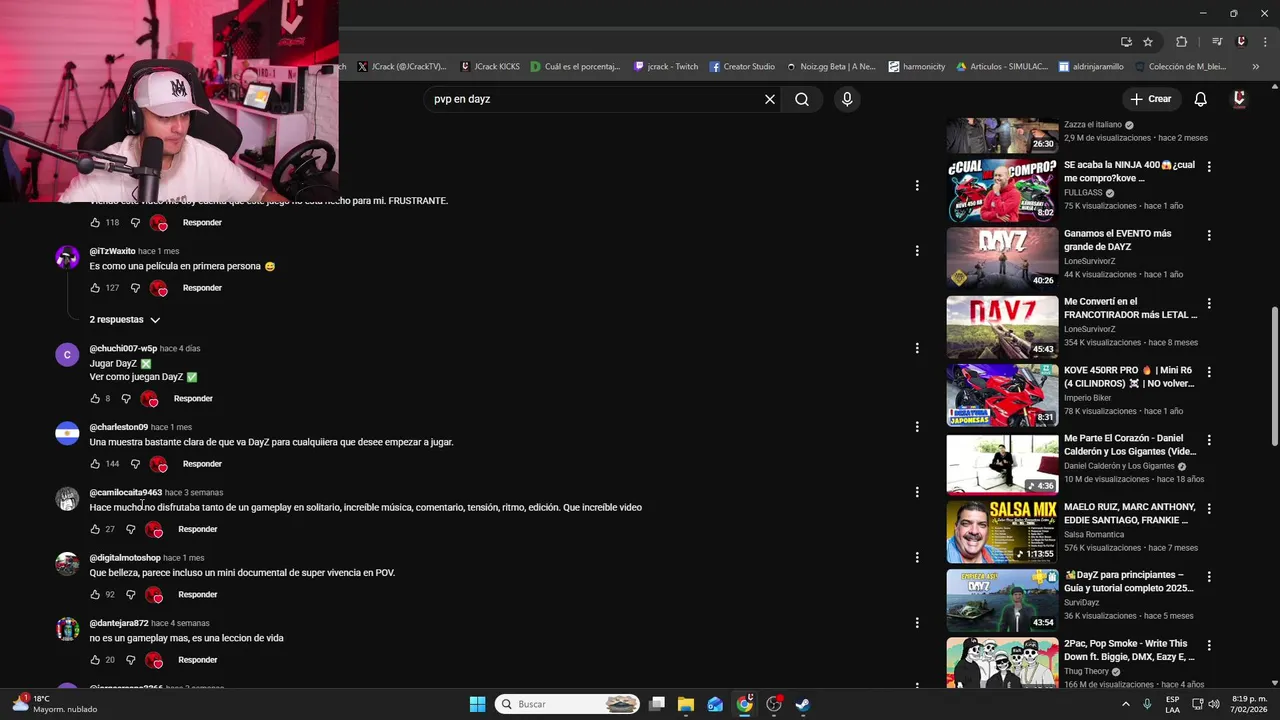This screenshot has height=720, width=1280.
Task: Bookmark this page with the star icon
Action: pyautogui.click(x=1148, y=42)
